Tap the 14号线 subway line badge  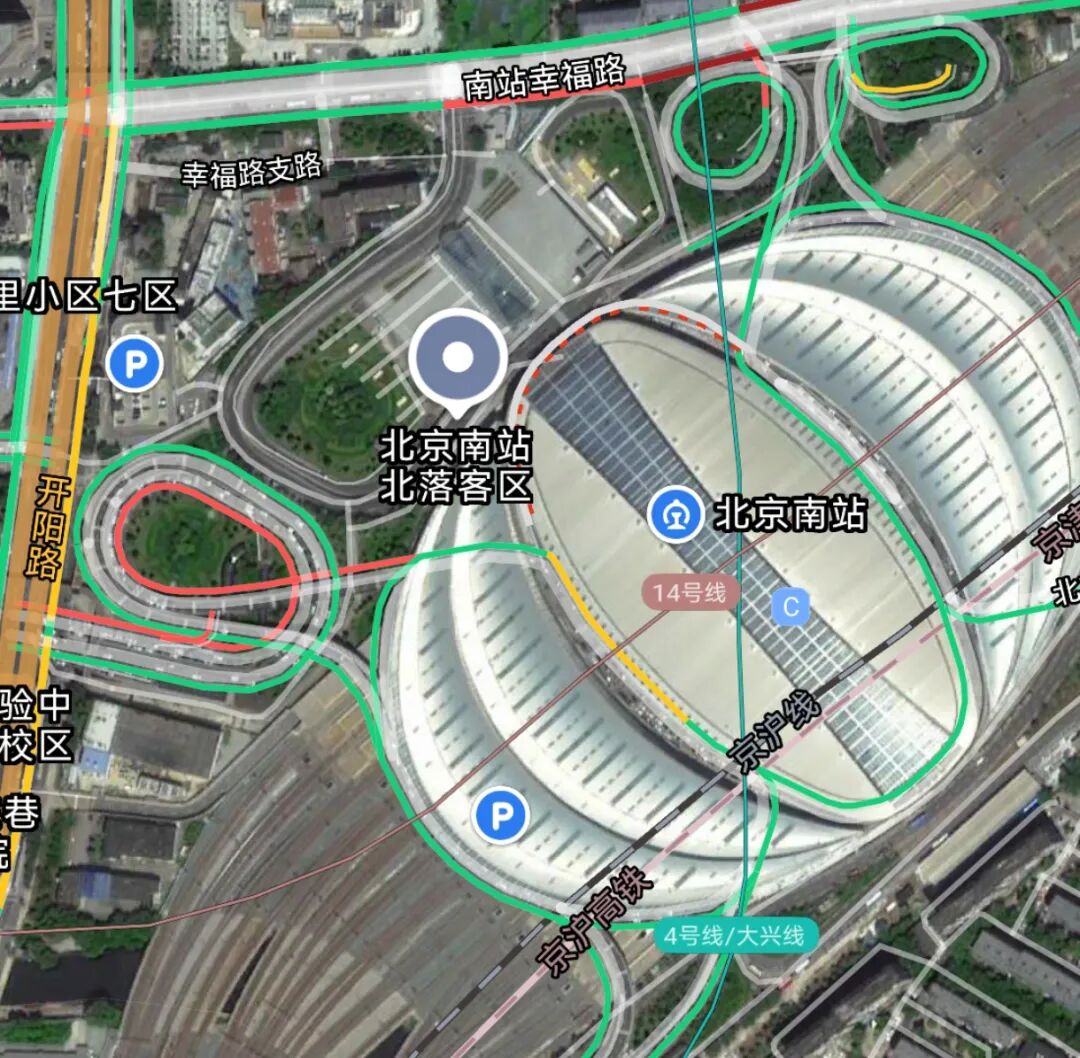click(x=689, y=592)
